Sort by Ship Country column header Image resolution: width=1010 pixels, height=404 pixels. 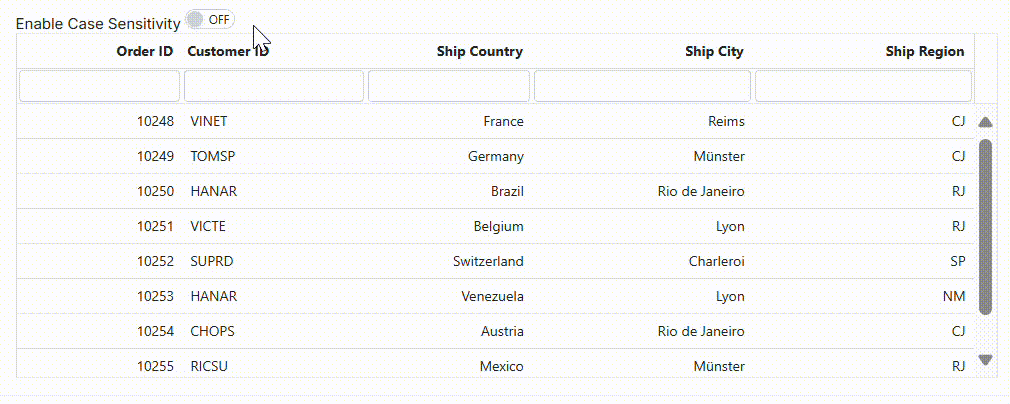pyautogui.click(x=479, y=52)
